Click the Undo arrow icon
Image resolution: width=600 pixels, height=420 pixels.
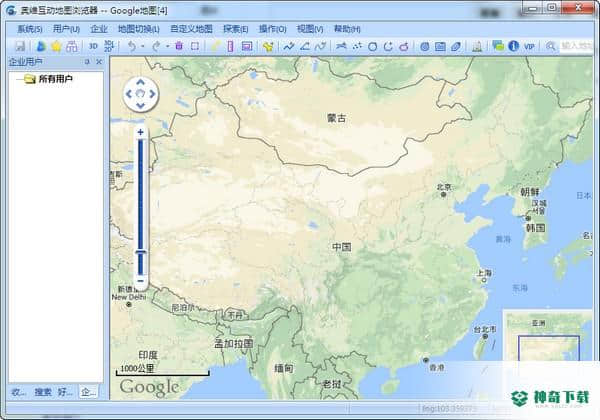click(132, 47)
